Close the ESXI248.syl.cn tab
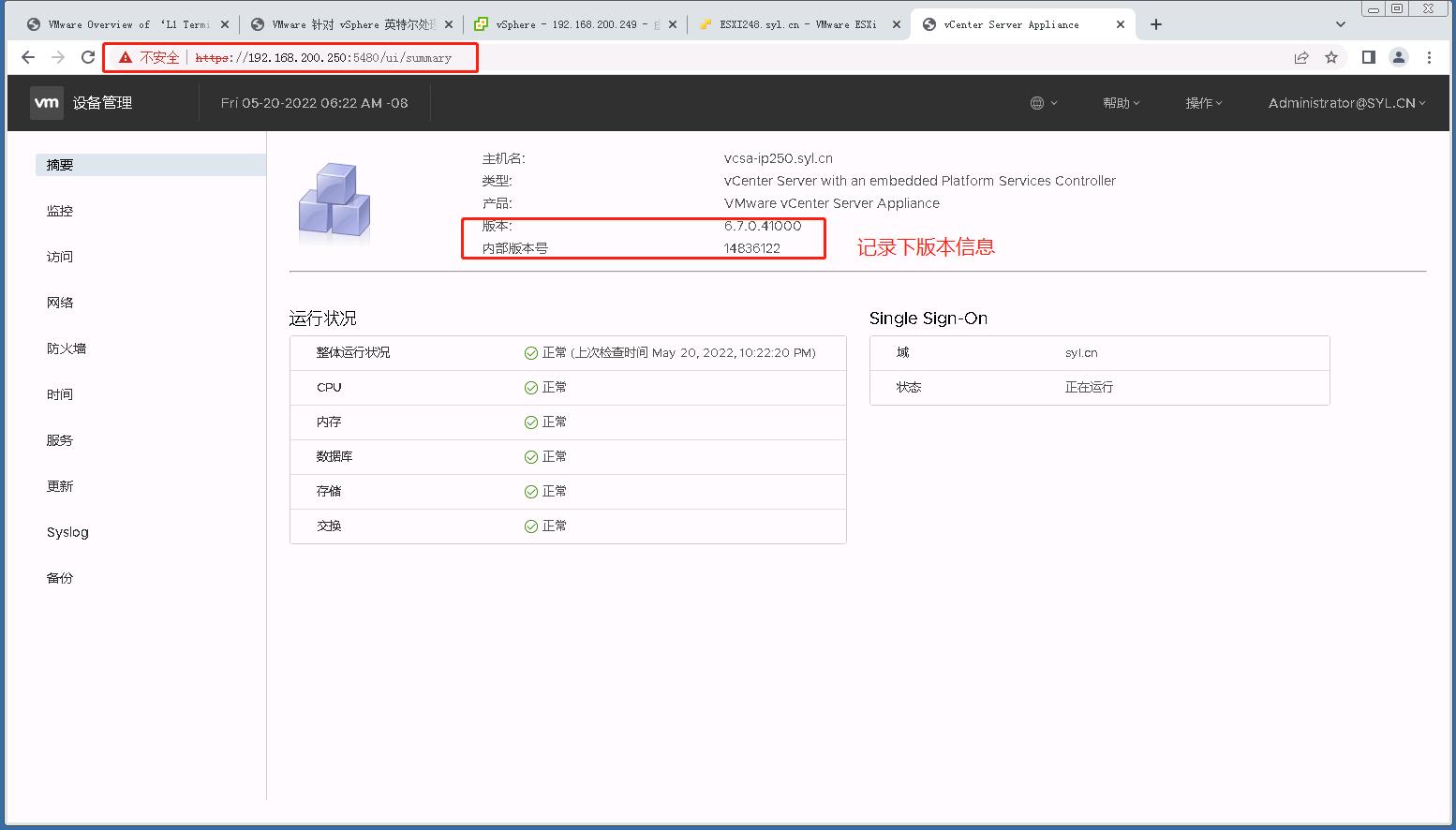Viewport: 1456px width, 830px height. click(x=897, y=24)
